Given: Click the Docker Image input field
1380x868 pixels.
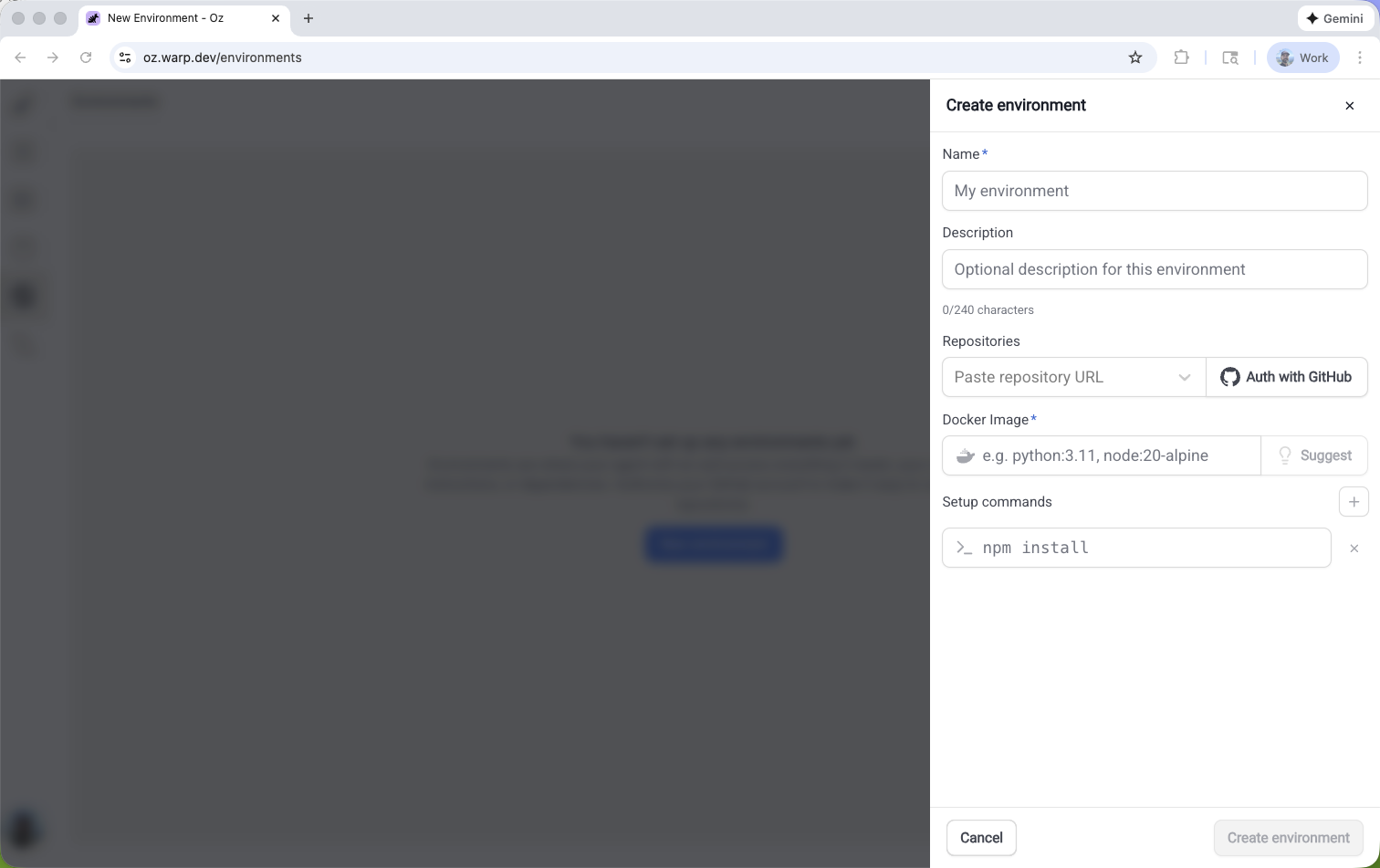Looking at the screenshot, I should point(1113,455).
